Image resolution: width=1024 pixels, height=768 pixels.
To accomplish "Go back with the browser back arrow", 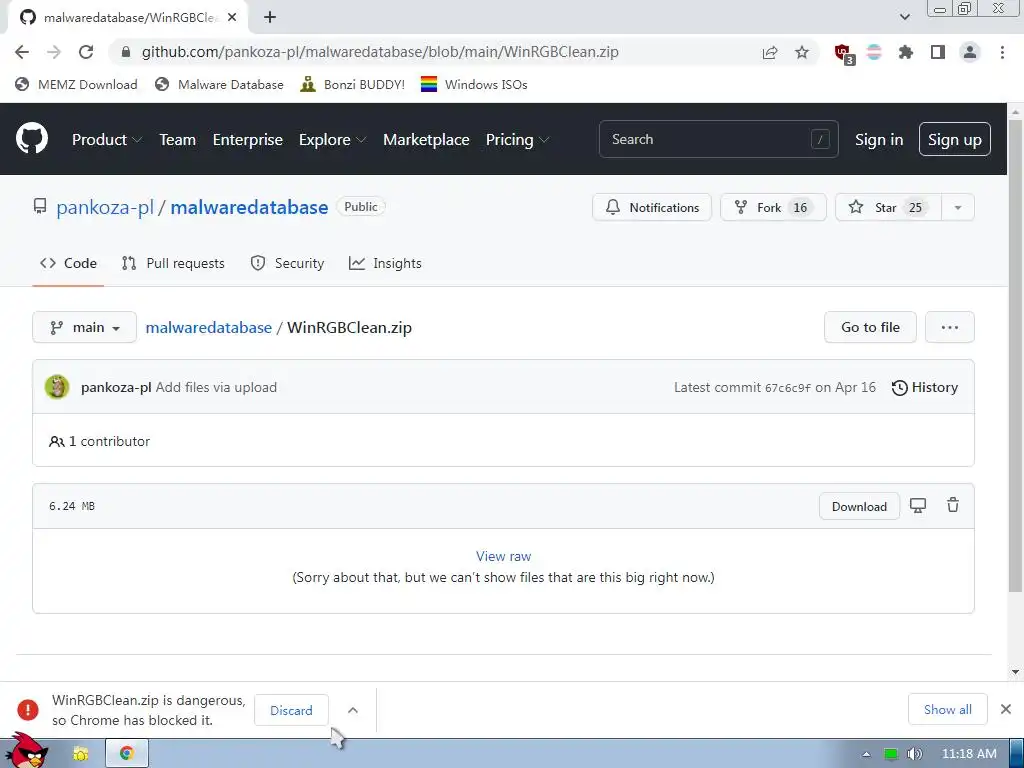I will click(x=22, y=52).
